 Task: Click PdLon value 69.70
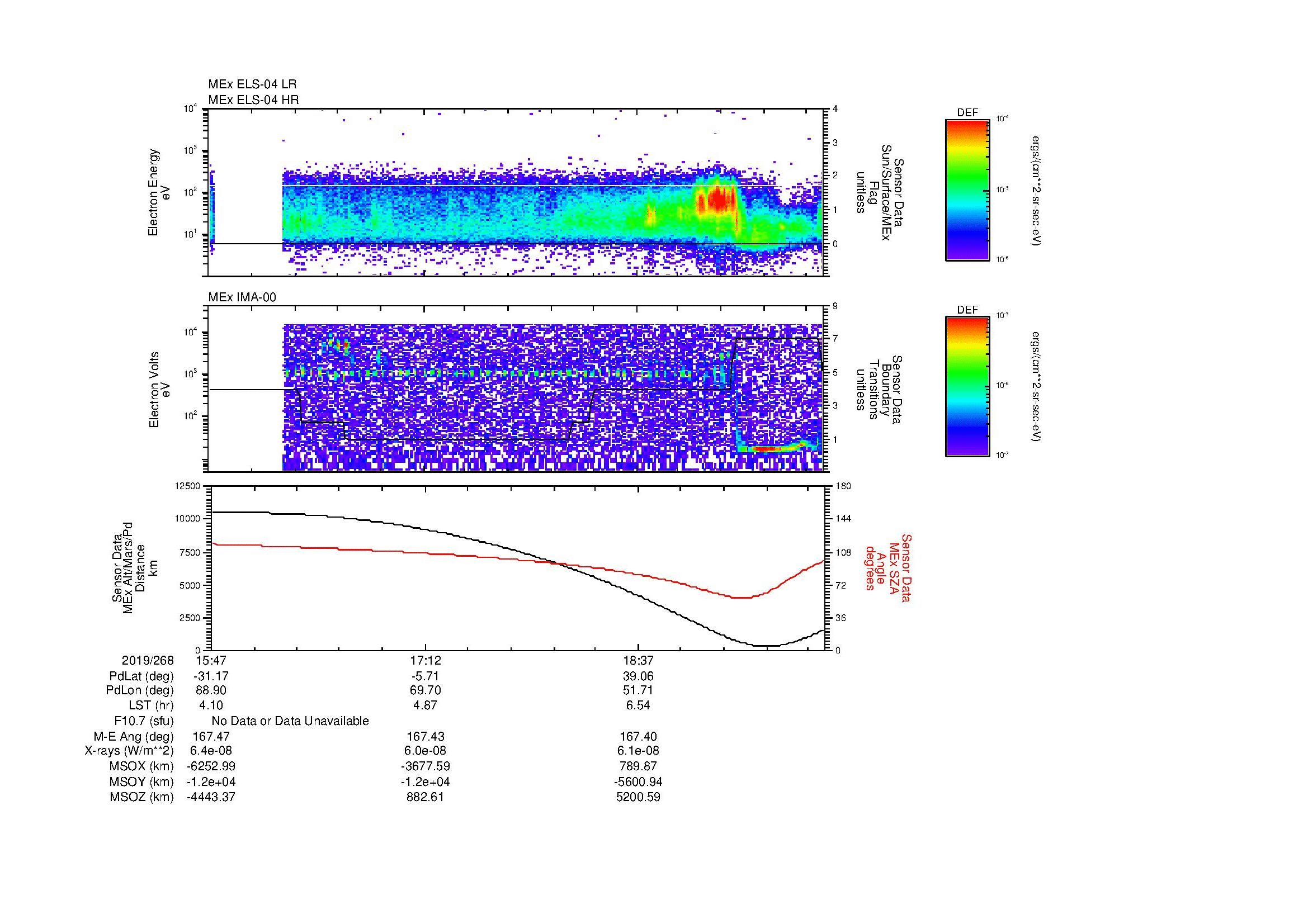click(x=426, y=690)
